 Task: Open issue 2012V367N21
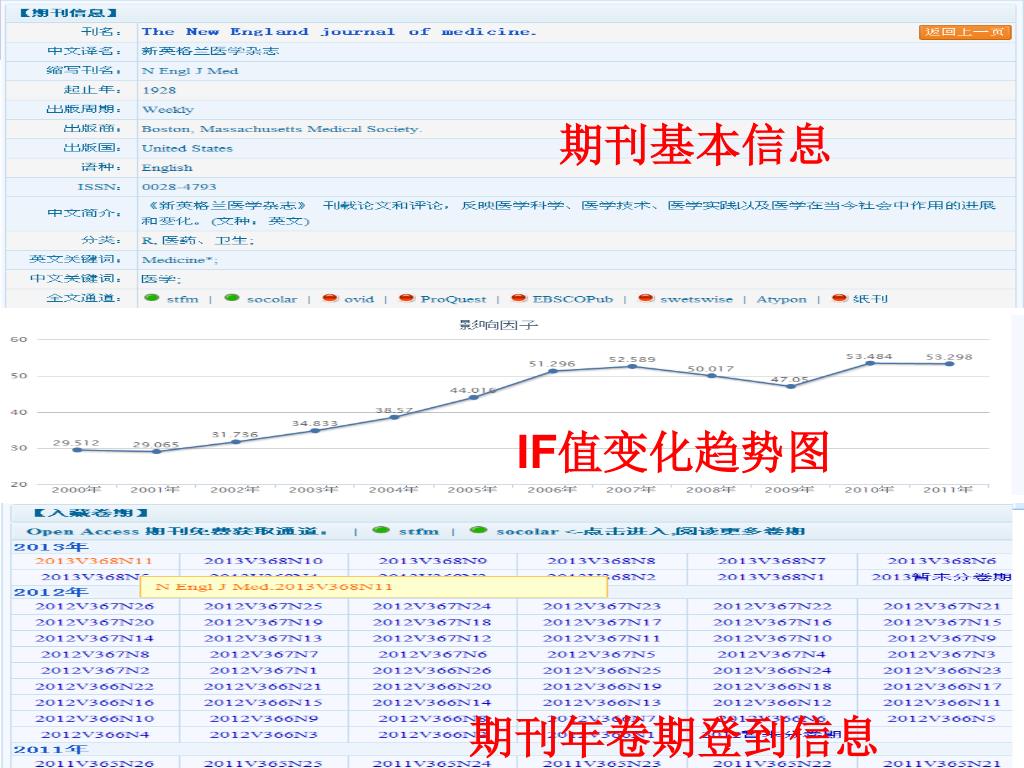pyautogui.click(x=942, y=607)
